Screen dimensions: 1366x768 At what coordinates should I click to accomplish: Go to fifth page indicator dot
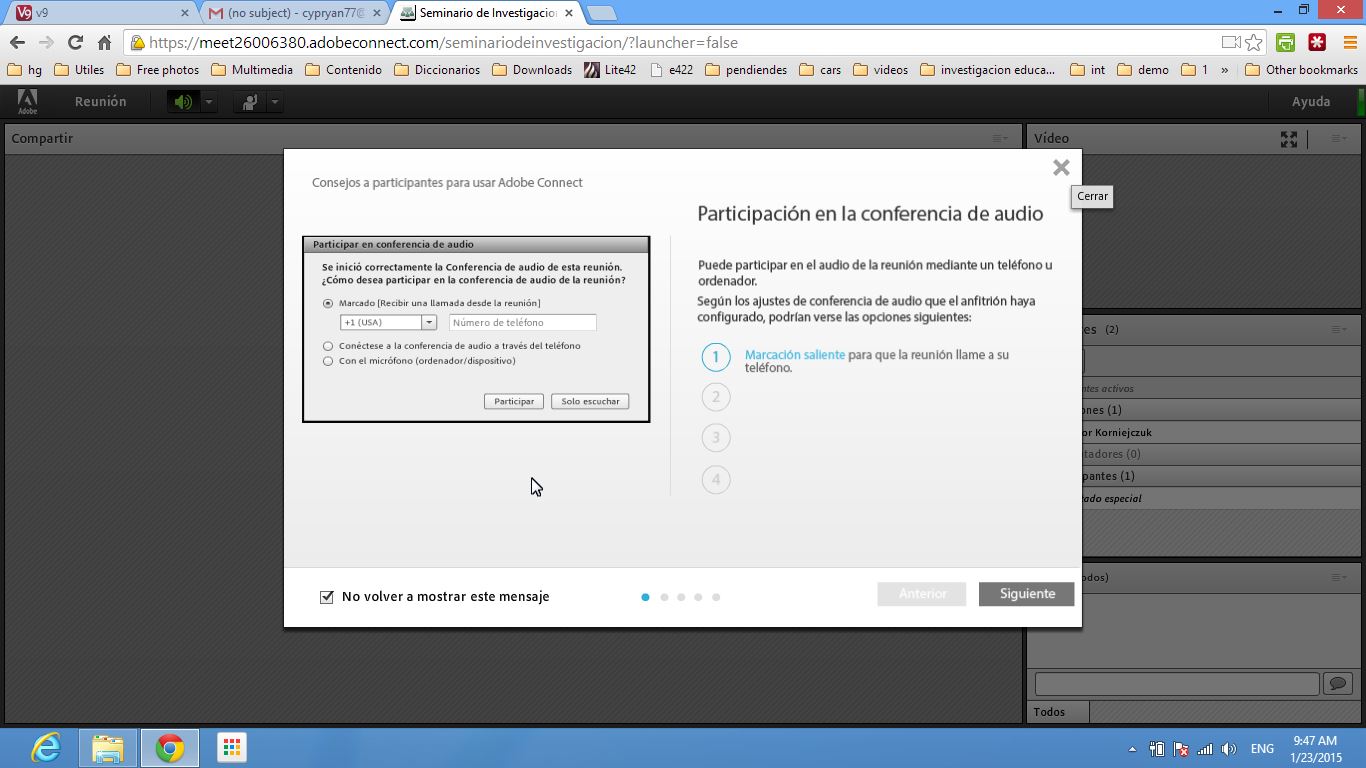click(x=716, y=597)
